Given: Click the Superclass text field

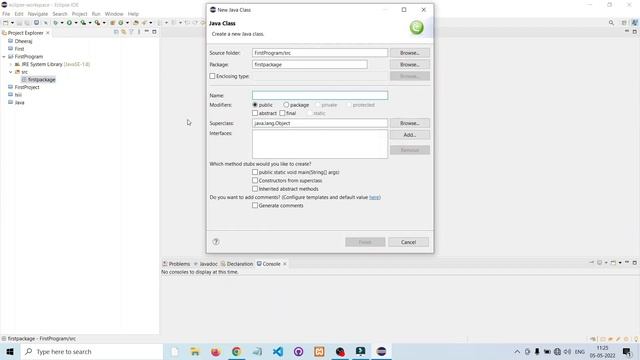Looking at the screenshot, I should [x=320, y=123].
